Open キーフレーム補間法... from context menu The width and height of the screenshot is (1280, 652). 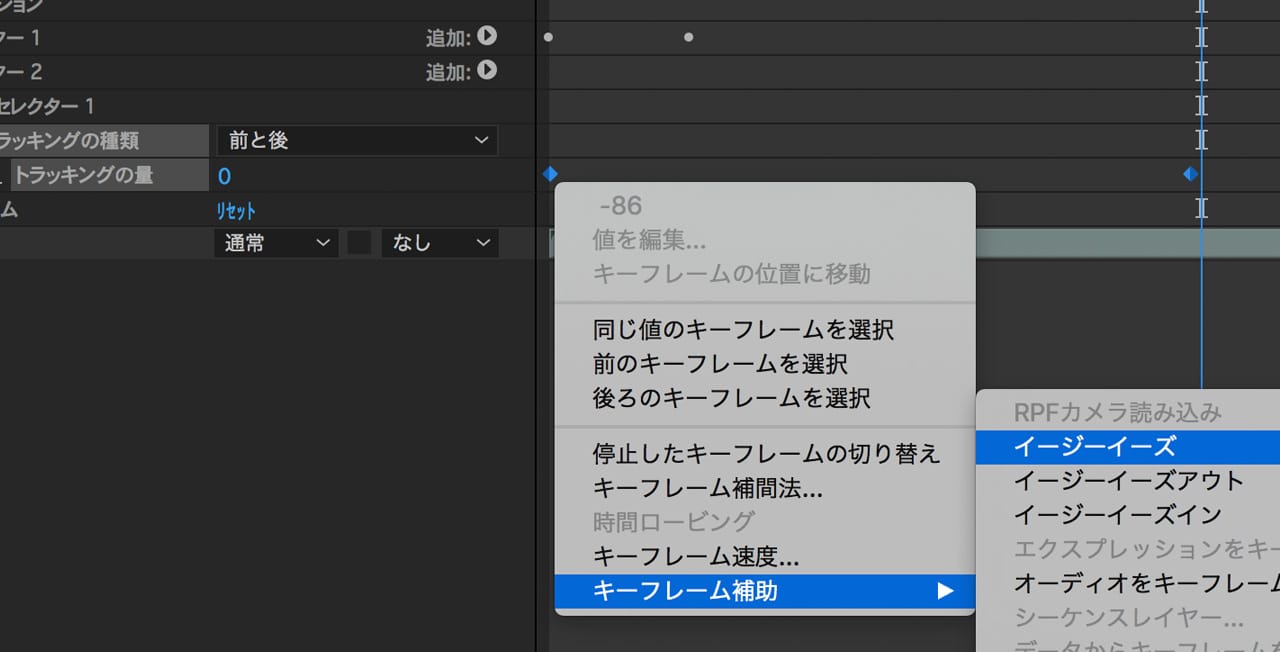pyautogui.click(x=708, y=489)
